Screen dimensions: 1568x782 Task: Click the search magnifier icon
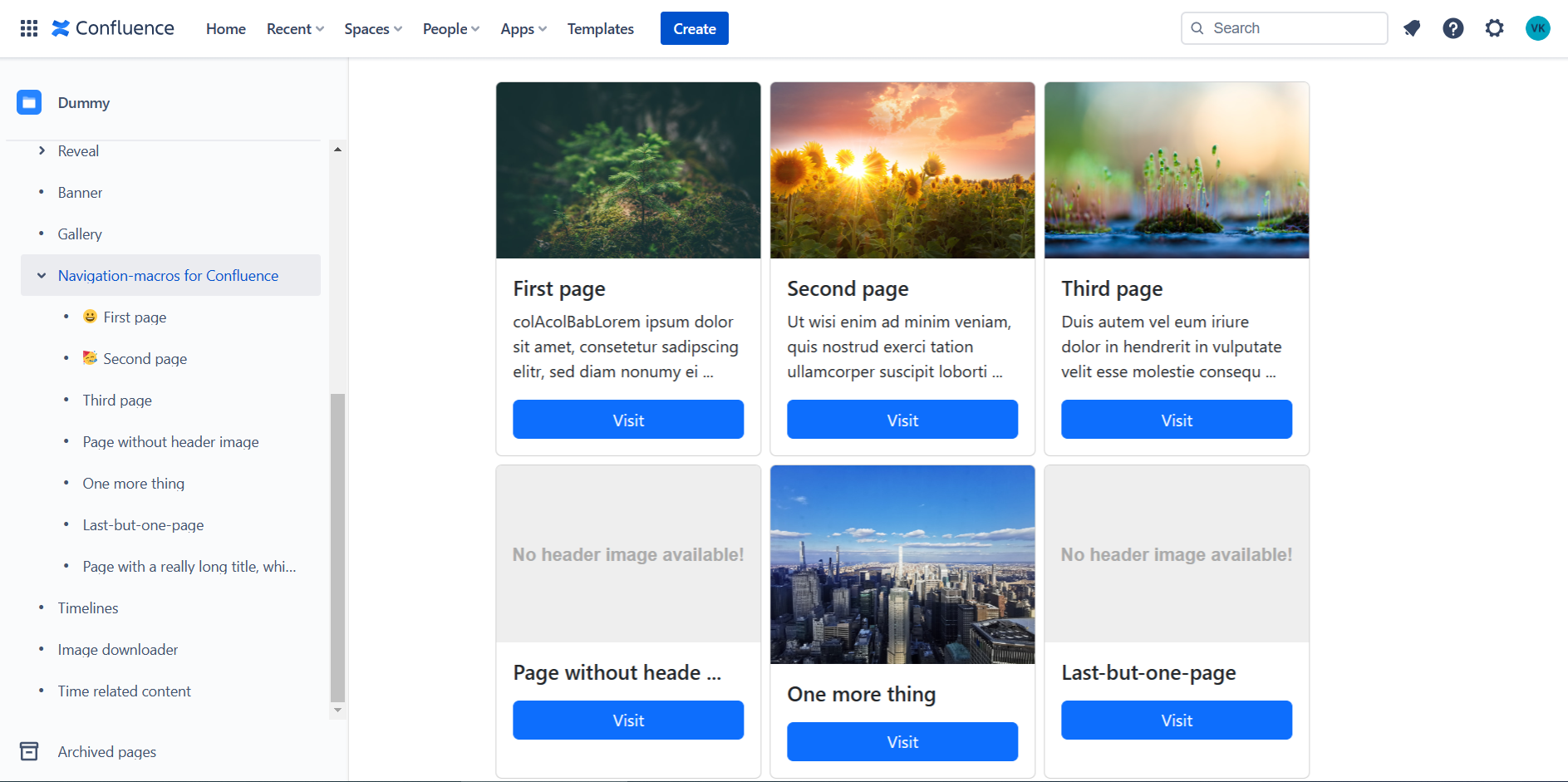pyautogui.click(x=1197, y=28)
